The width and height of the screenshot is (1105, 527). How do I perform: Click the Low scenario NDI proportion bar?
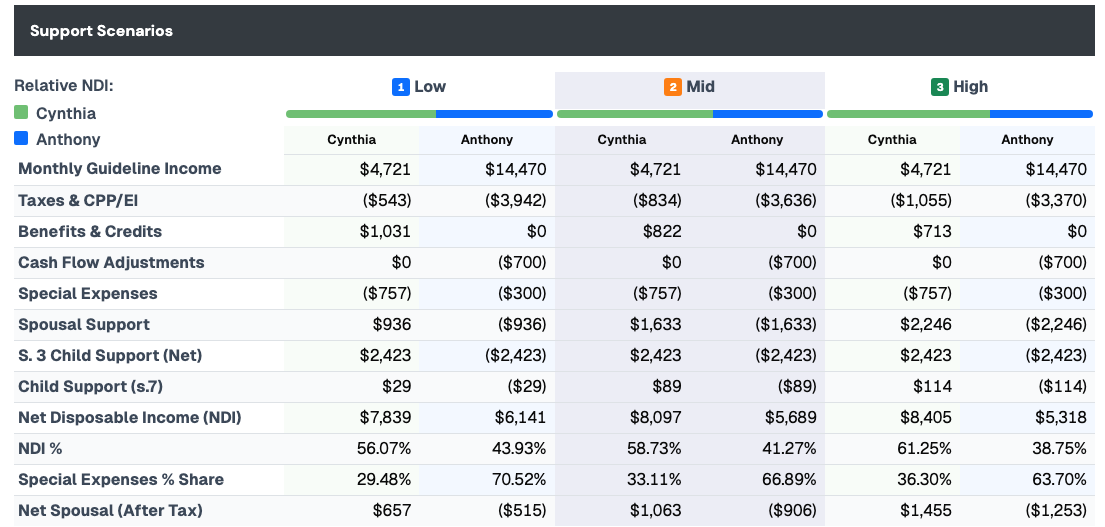coord(419,114)
